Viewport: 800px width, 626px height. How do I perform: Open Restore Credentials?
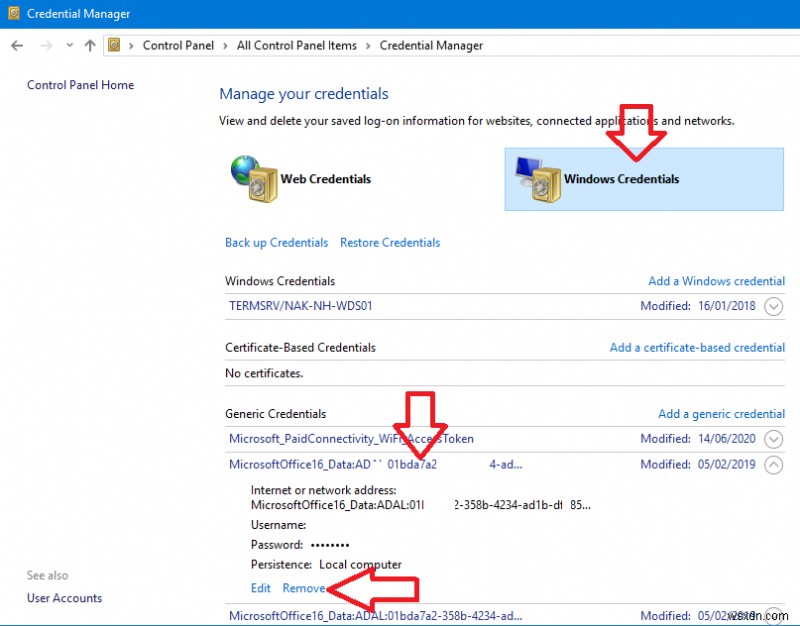[391, 242]
